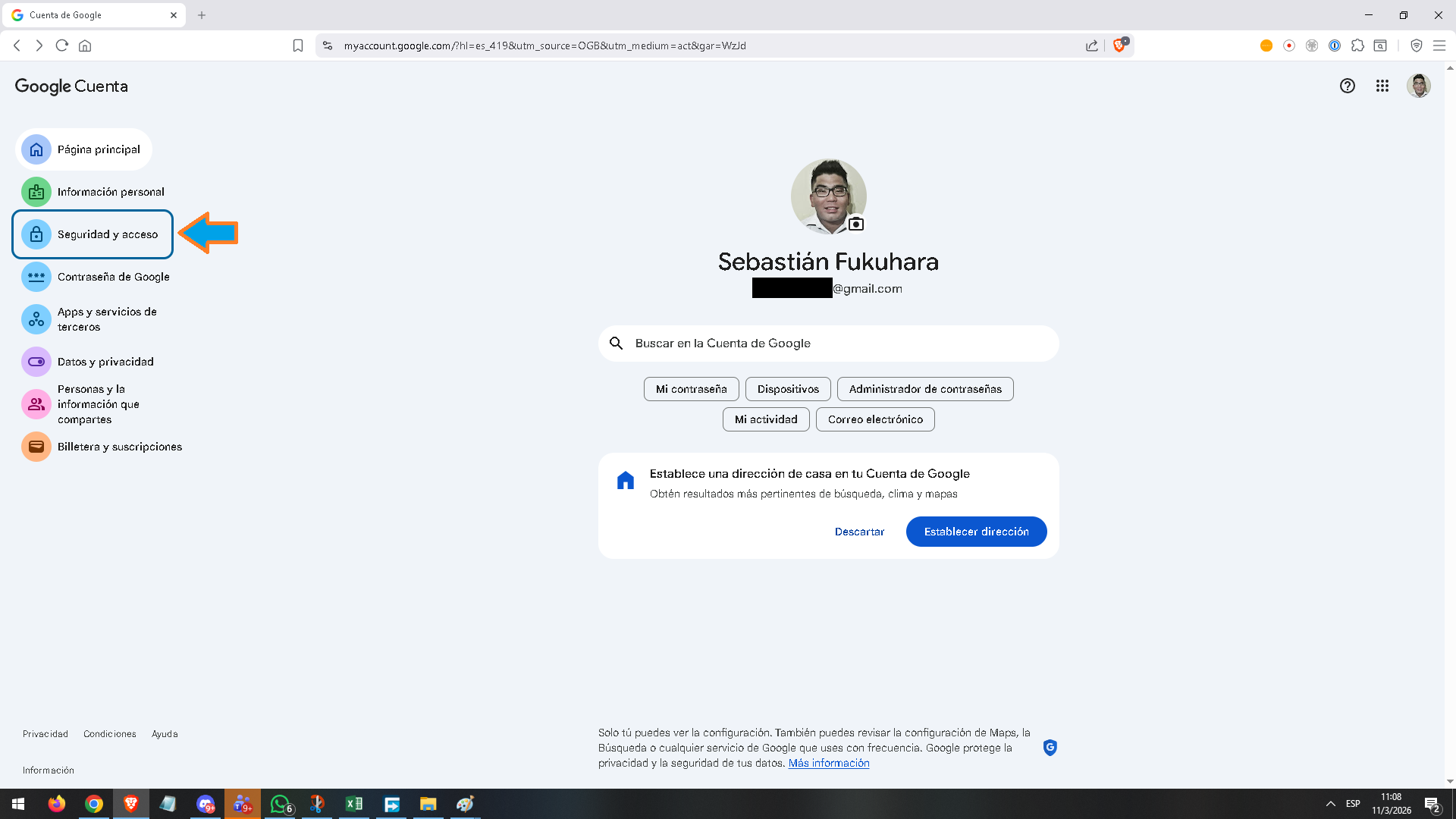Open Información personal section
Screen dimensions: 1456x819
(110, 192)
